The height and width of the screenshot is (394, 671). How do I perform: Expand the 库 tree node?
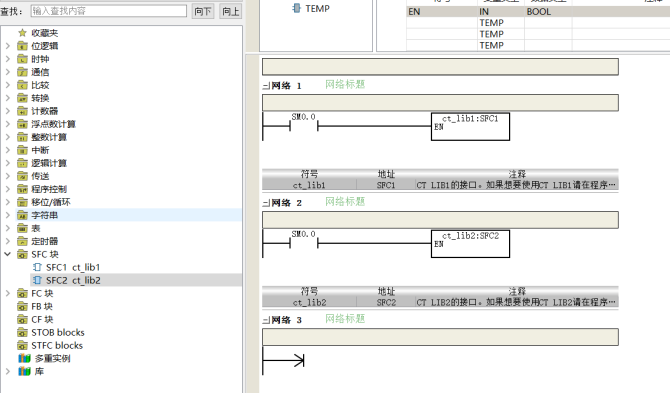coord(8,371)
